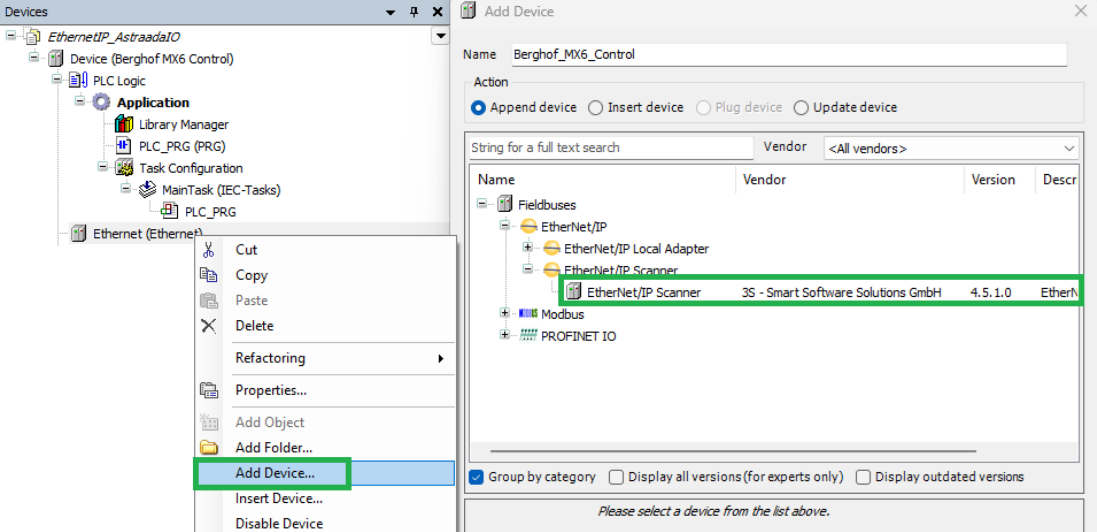Sort by the Name column header
This screenshot has height=532, width=1097.
603,180
